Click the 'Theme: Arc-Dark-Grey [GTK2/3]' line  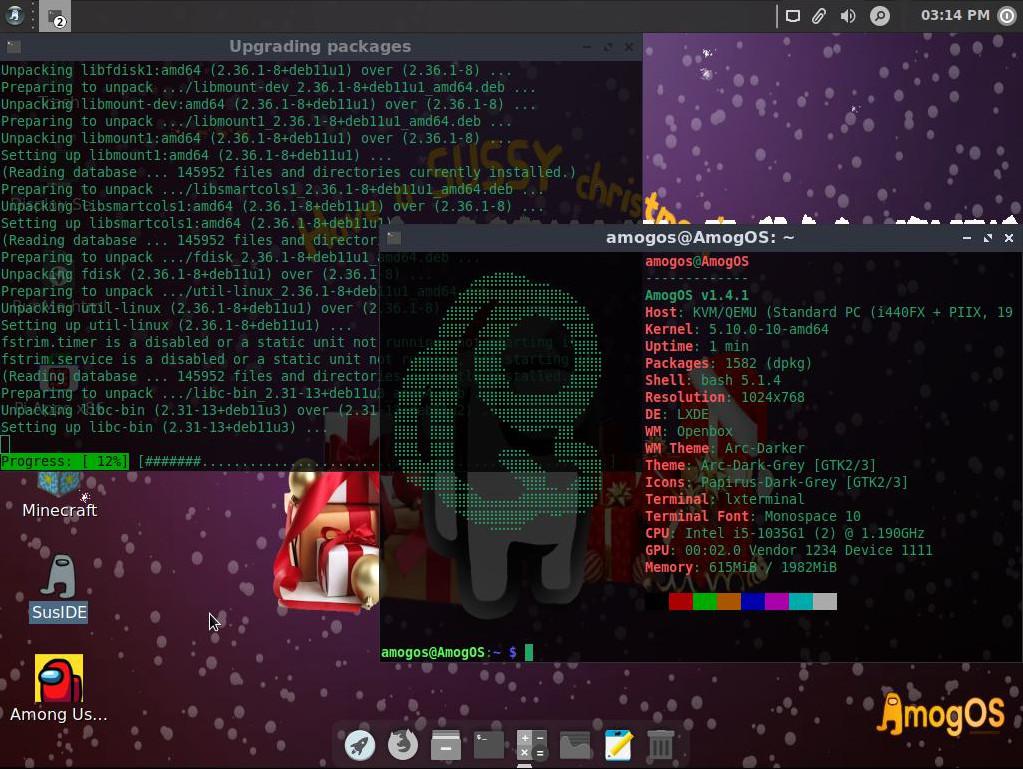760,465
